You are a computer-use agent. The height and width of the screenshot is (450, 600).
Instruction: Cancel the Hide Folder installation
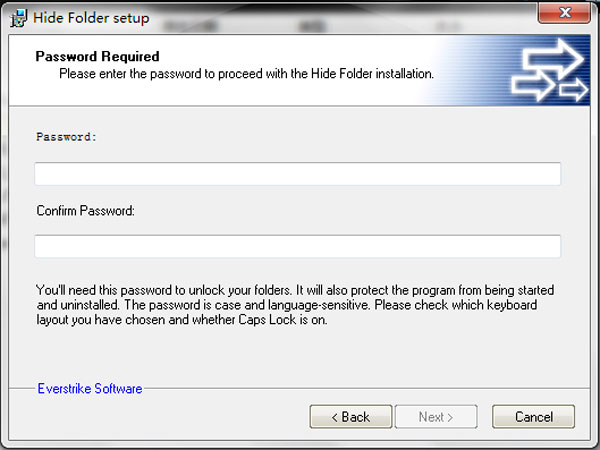(533, 417)
